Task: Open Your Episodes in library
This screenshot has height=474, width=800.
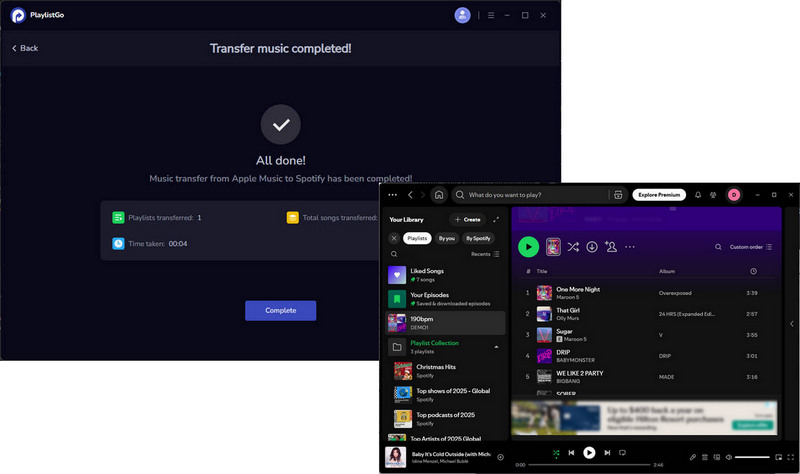Action: [445, 298]
